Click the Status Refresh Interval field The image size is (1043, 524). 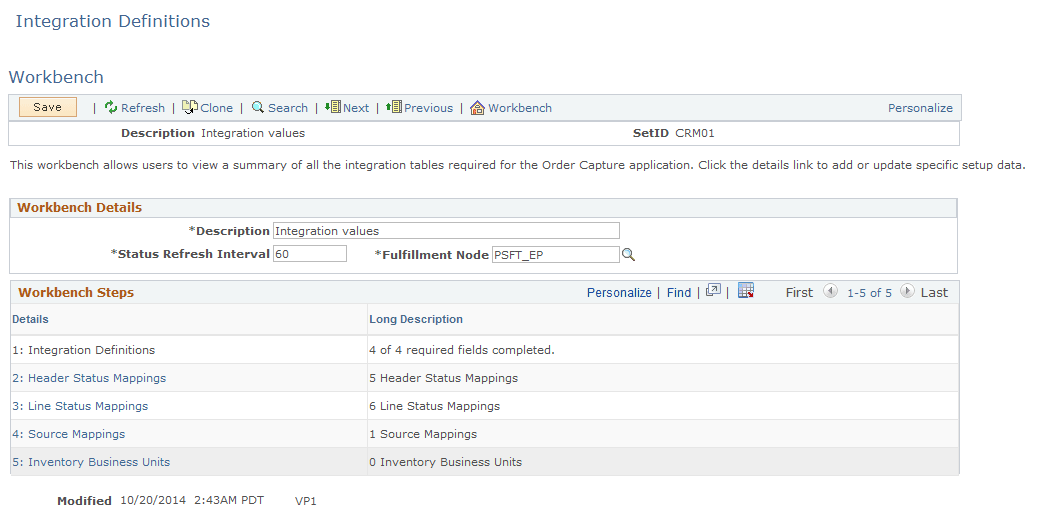309,253
